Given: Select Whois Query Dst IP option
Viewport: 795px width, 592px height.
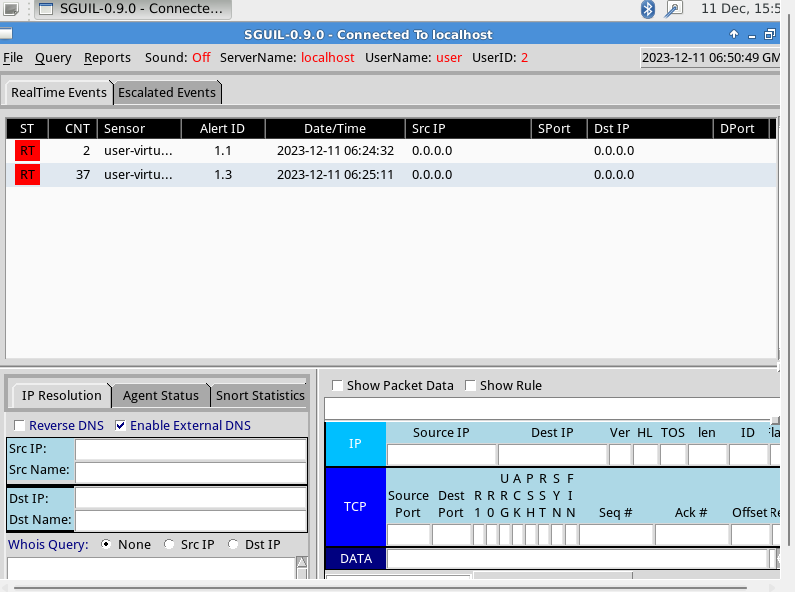Looking at the screenshot, I should tap(233, 544).
